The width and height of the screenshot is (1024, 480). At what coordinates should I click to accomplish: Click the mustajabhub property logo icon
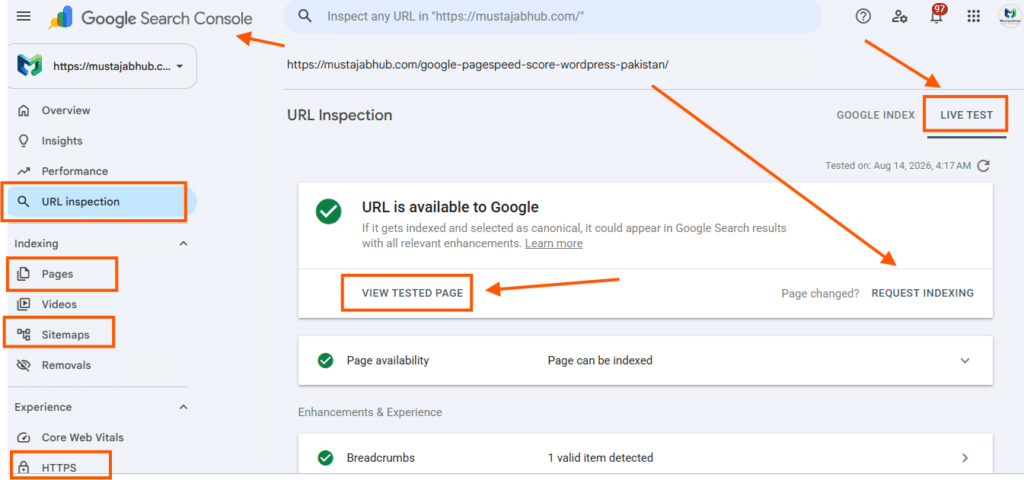[x=30, y=66]
